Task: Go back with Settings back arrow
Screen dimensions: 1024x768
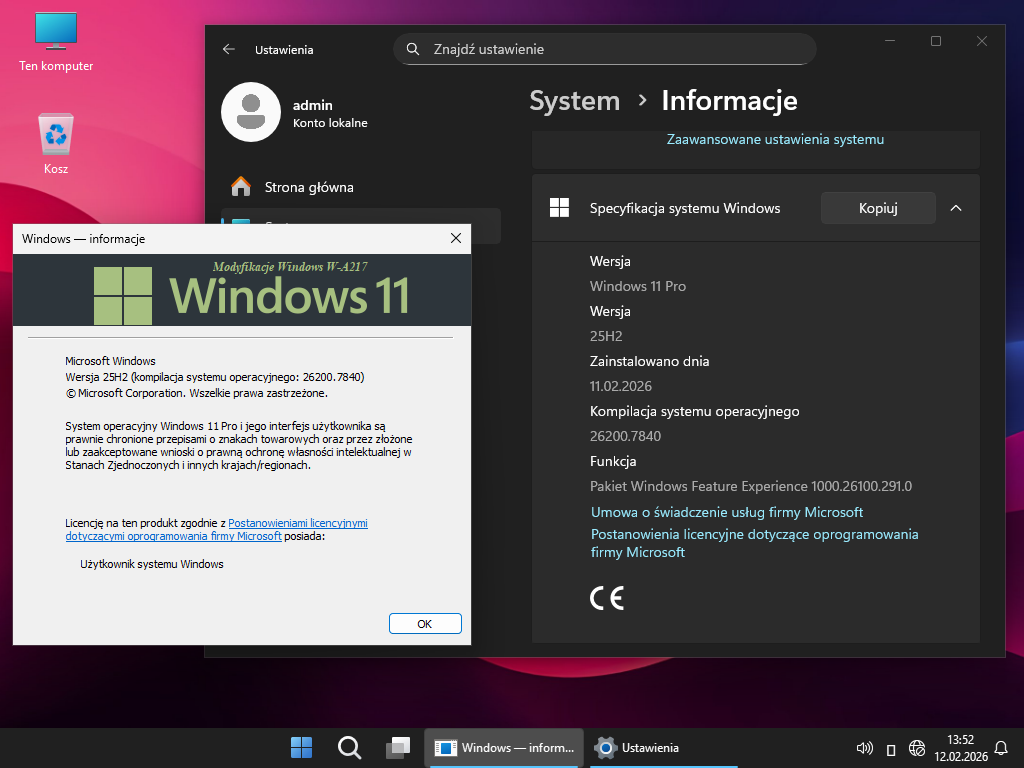Action: click(x=229, y=49)
